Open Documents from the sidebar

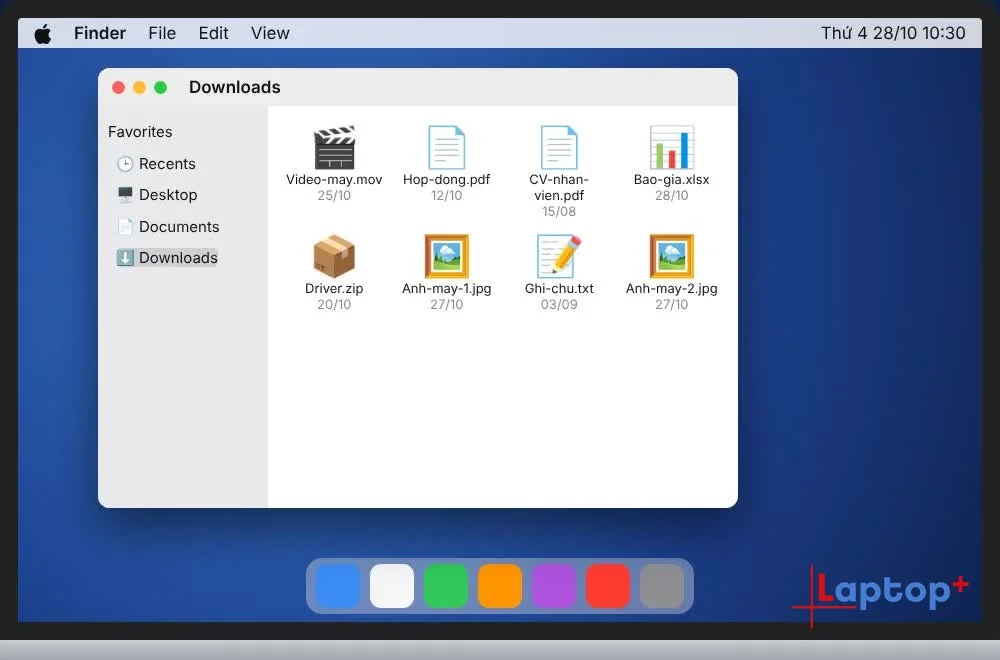[x=168, y=226]
